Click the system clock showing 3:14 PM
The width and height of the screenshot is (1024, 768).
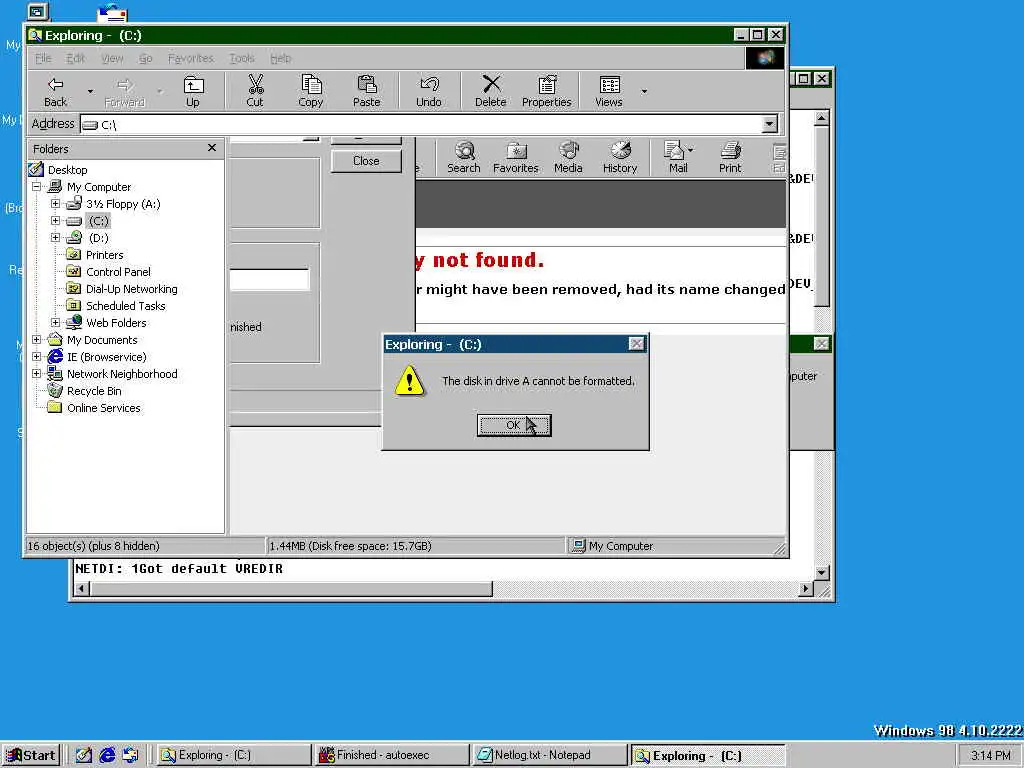point(990,756)
